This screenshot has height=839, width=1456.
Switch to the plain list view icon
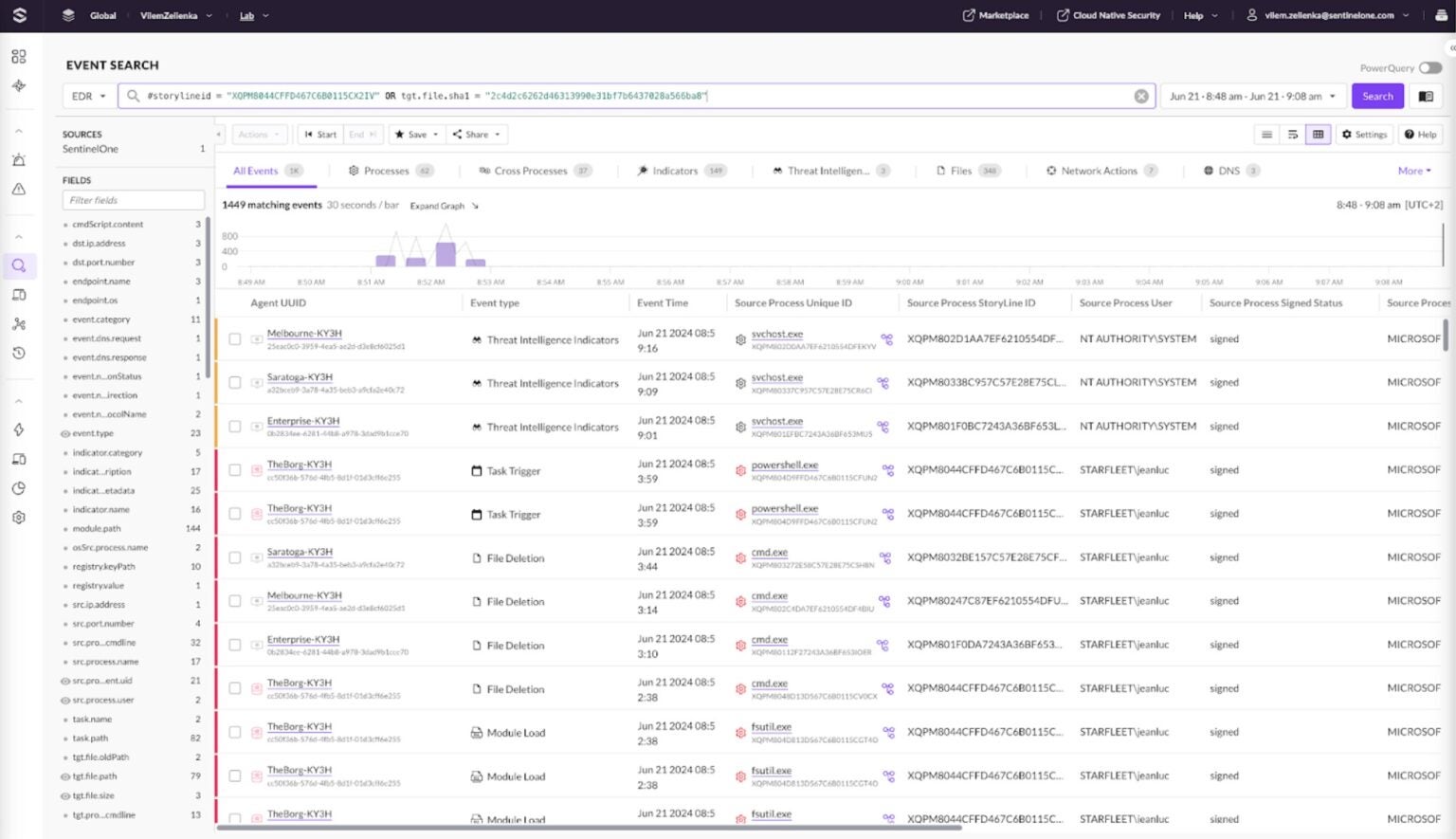(1266, 135)
